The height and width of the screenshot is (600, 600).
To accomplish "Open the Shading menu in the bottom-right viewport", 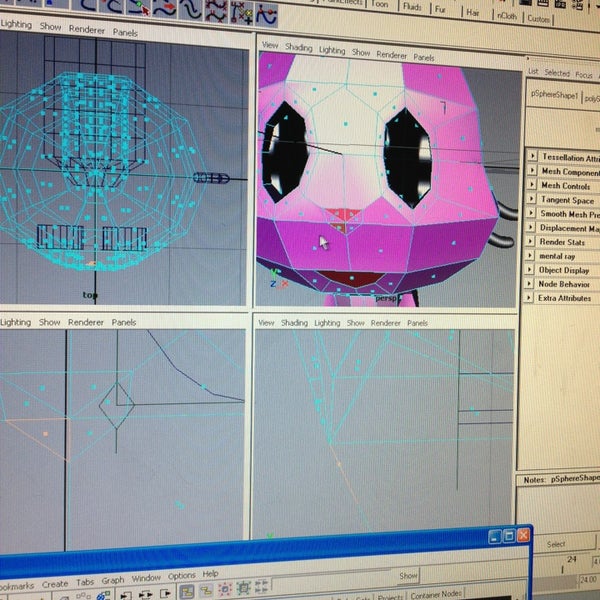I will pos(294,323).
